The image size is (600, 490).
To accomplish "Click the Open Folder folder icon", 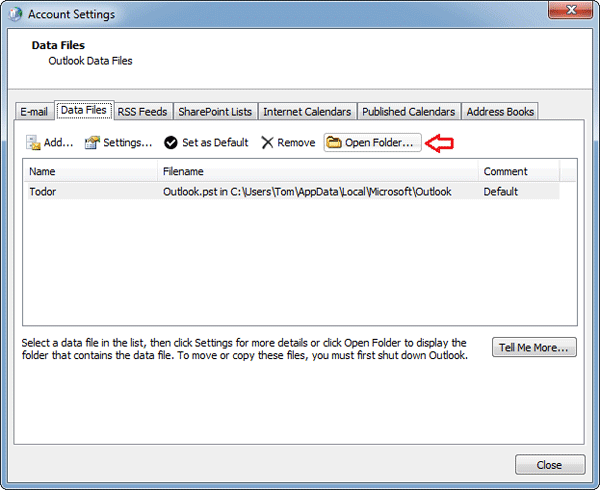I will point(334,142).
